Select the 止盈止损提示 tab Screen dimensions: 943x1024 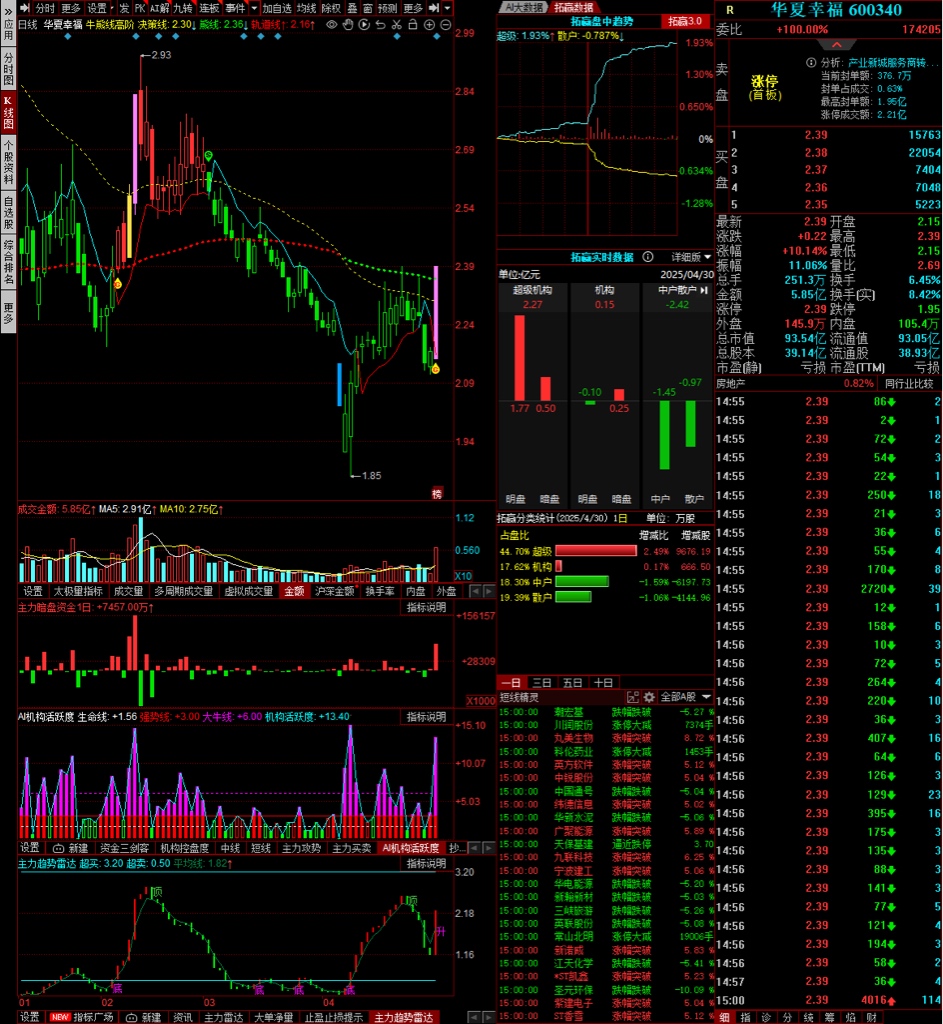(334, 1017)
